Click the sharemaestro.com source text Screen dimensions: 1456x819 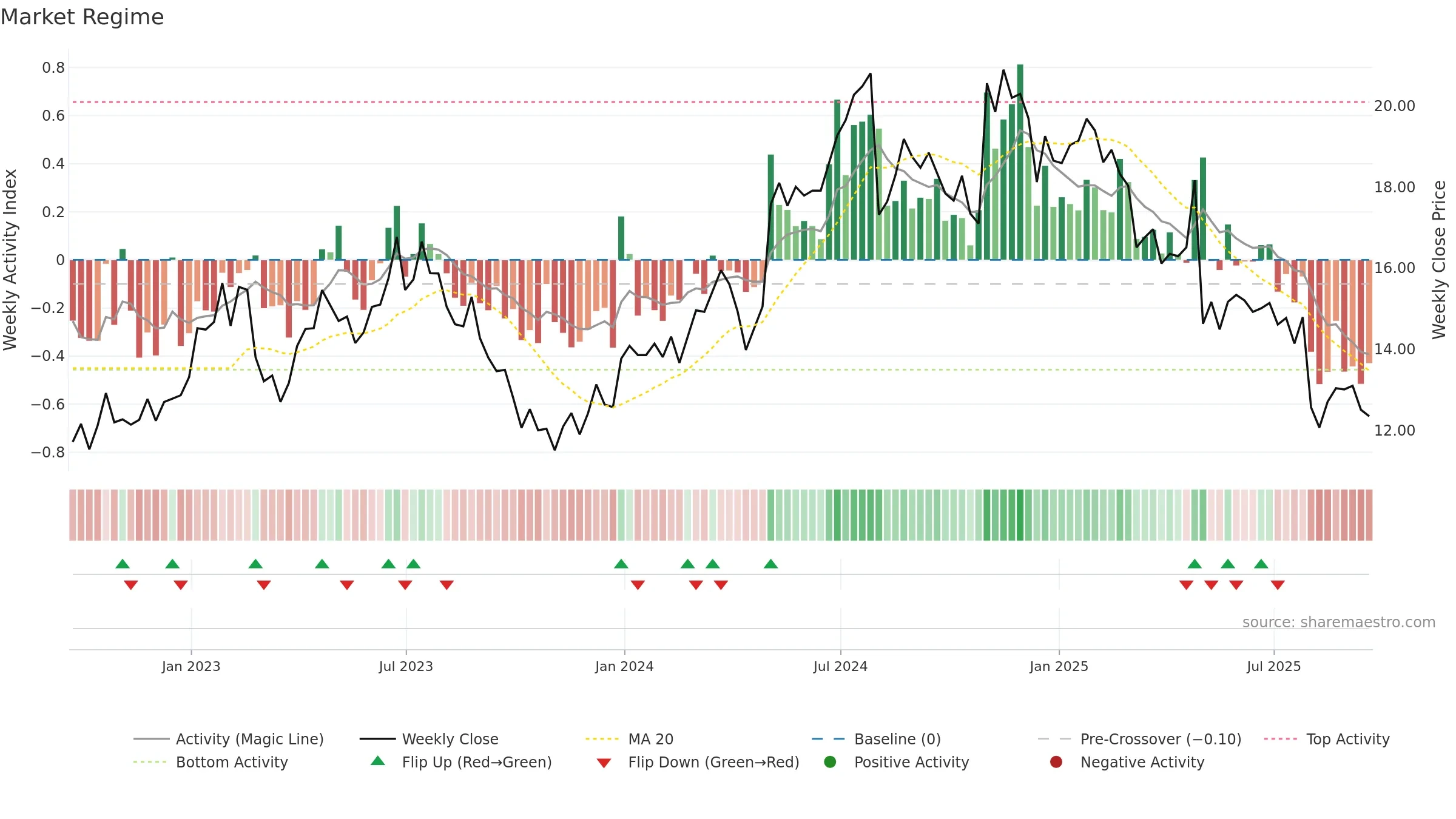[1339, 622]
